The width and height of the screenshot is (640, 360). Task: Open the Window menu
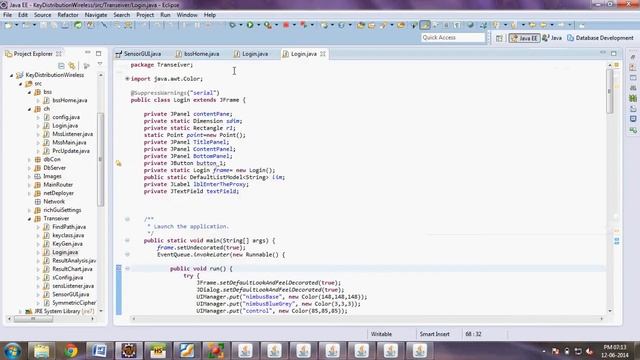tap(187, 15)
